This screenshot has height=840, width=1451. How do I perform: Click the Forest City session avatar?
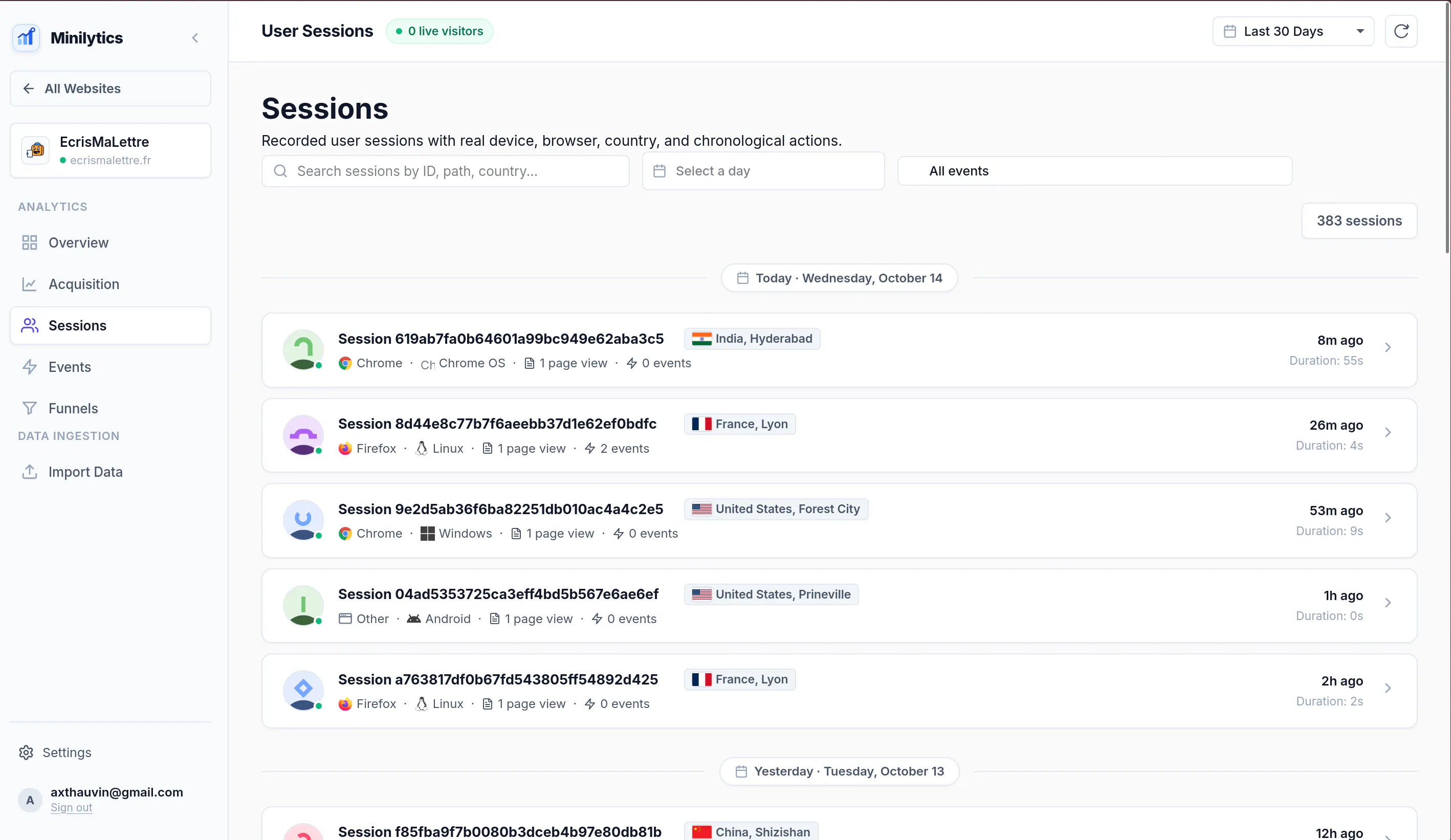(303, 520)
